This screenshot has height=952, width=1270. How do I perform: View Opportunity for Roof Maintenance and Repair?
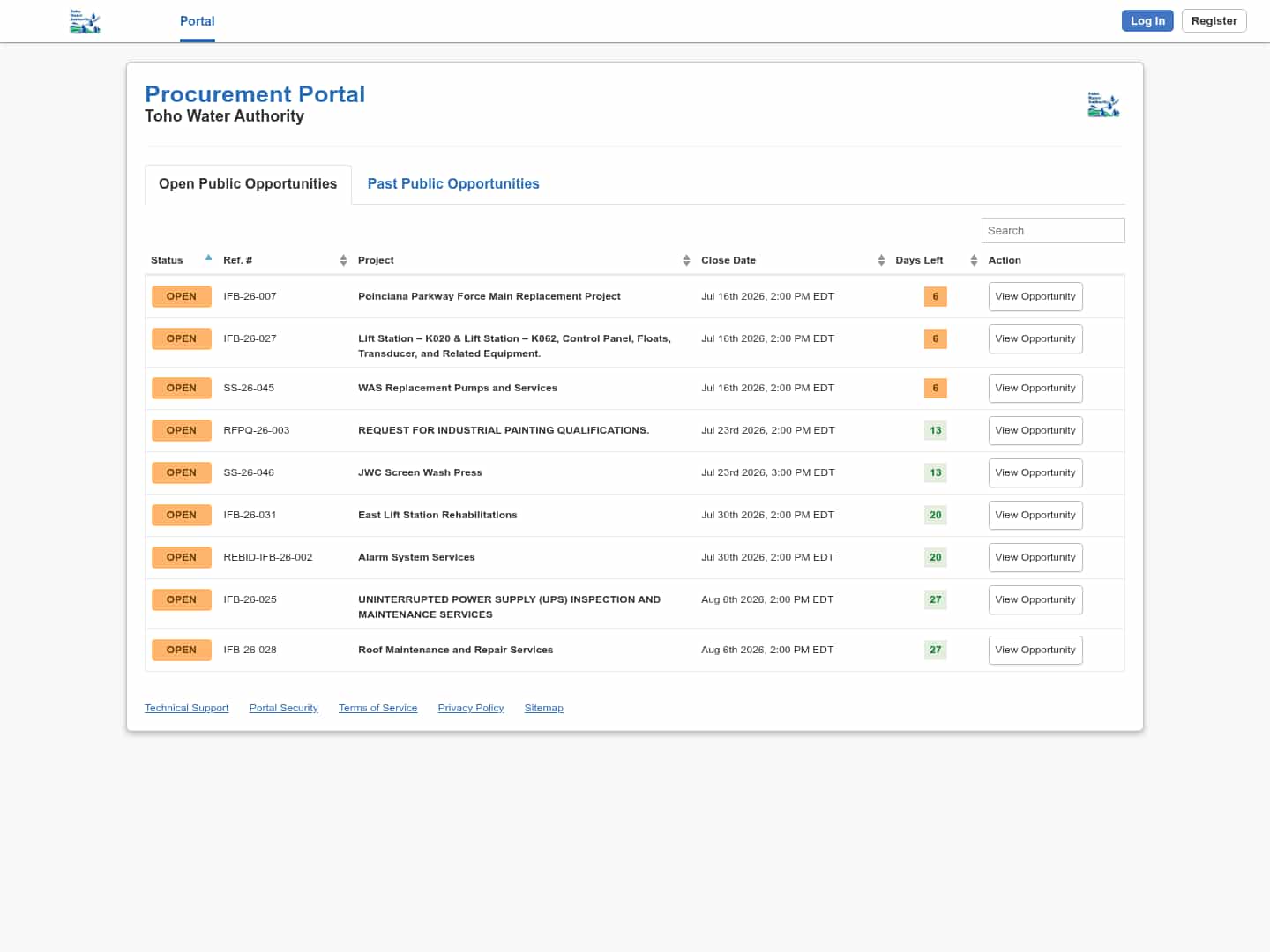point(1035,650)
